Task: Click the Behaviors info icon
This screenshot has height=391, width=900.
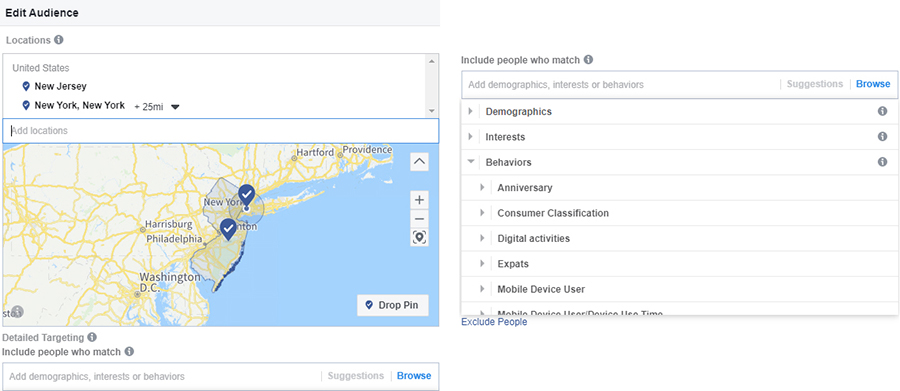Action: pos(883,162)
